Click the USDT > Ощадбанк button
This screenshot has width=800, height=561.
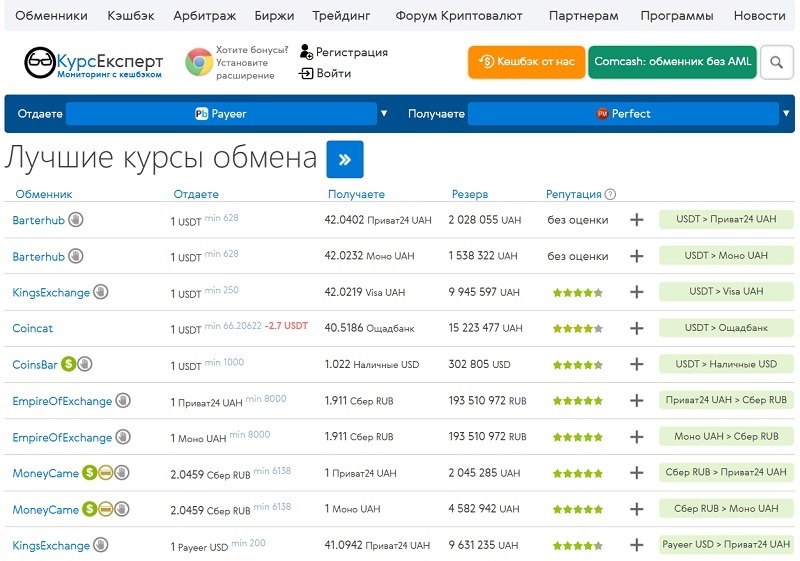click(x=726, y=328)
